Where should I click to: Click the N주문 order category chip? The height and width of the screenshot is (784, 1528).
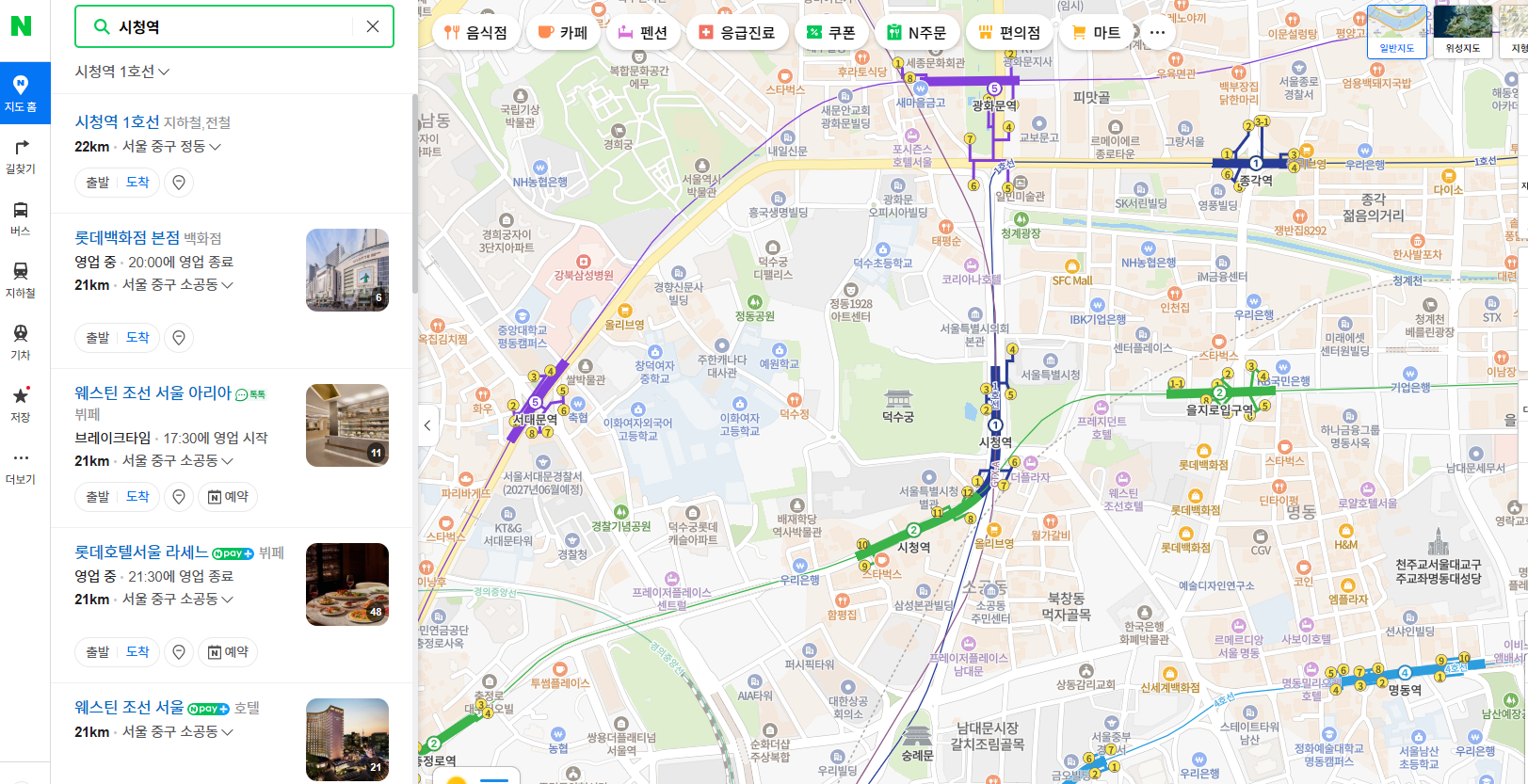click(917, 32)
